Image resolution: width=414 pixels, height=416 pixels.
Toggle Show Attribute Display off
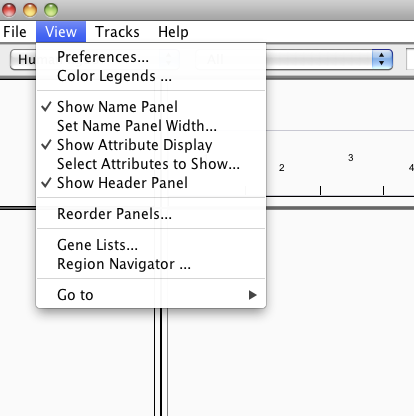(x=151, y=145)
